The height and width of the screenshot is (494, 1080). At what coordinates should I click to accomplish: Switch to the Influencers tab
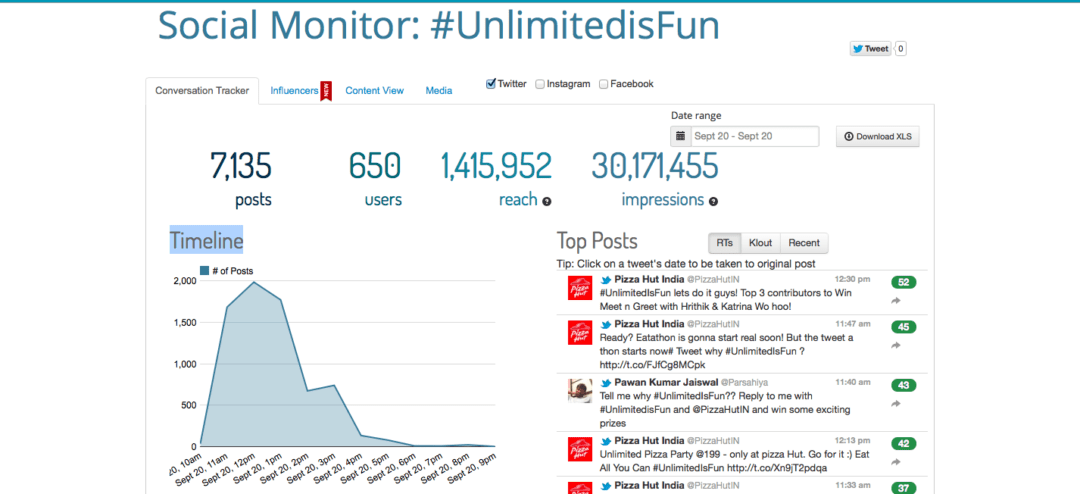point(294,90)
